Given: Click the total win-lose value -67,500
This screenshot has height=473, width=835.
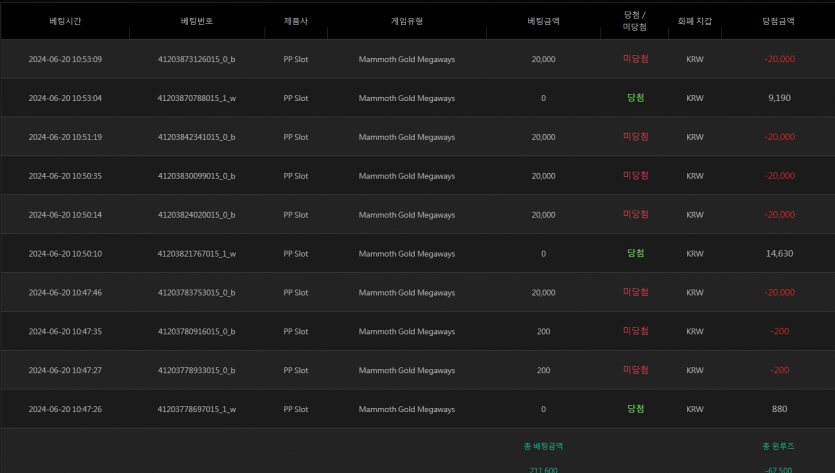Looking at the screenshot, I should (779, 470).
